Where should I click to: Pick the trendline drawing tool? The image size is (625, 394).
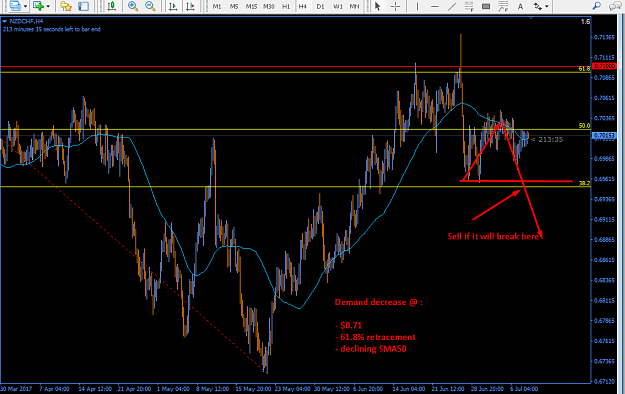pyautogui.click(x=452, y=6)
